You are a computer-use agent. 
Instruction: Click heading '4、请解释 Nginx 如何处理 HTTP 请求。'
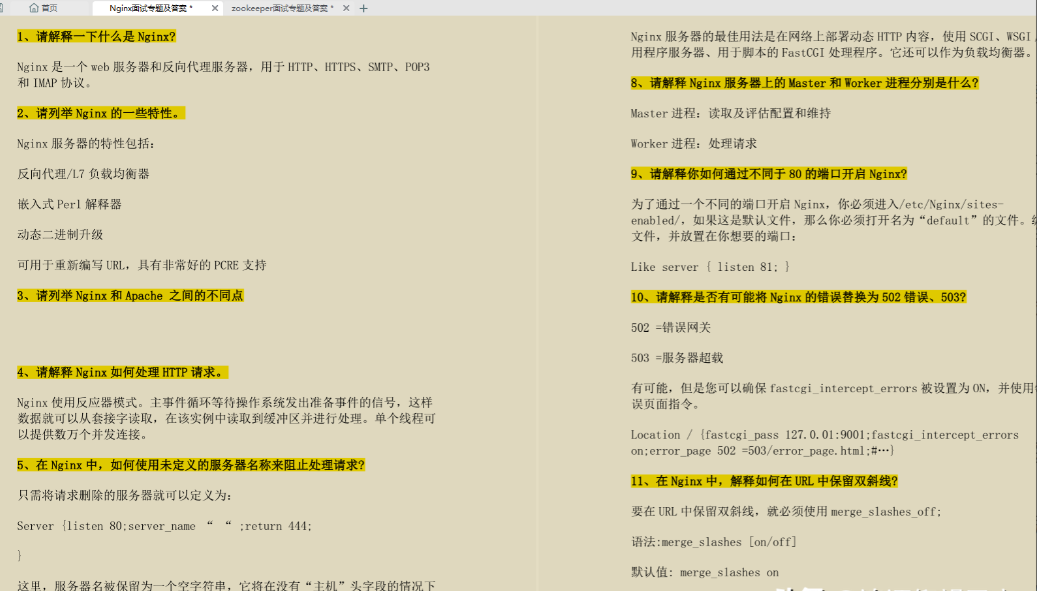[x=123, y=372]
